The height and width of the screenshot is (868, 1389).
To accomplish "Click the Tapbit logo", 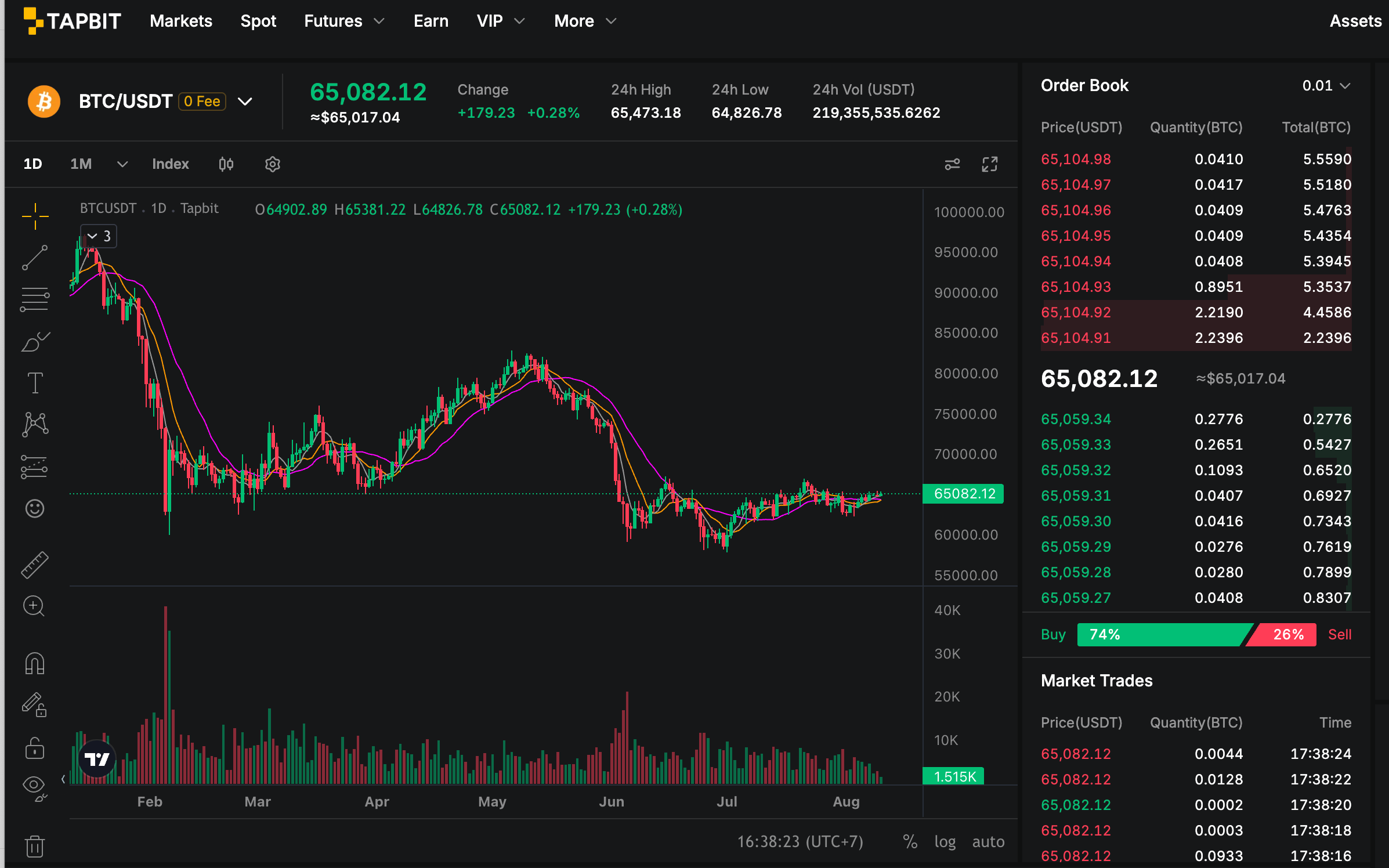I will [72, 21].
